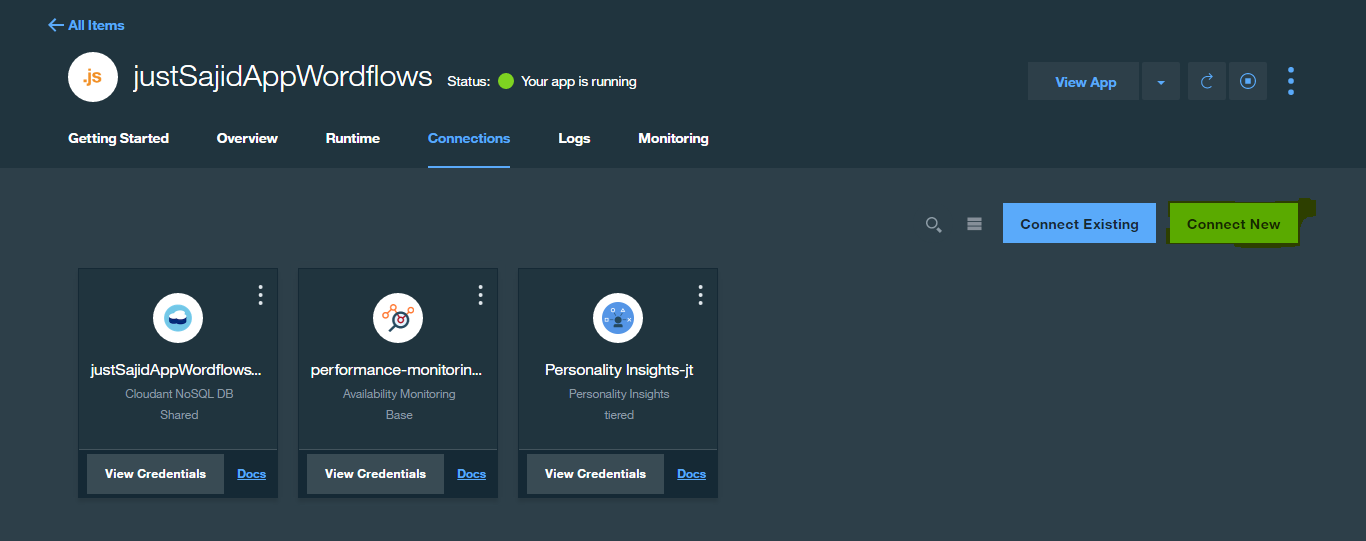Image resolution: width=1366 pixels, height=541 pixels.
Task: Click the Personality Insights-jt service name
Action: (619, 370)
